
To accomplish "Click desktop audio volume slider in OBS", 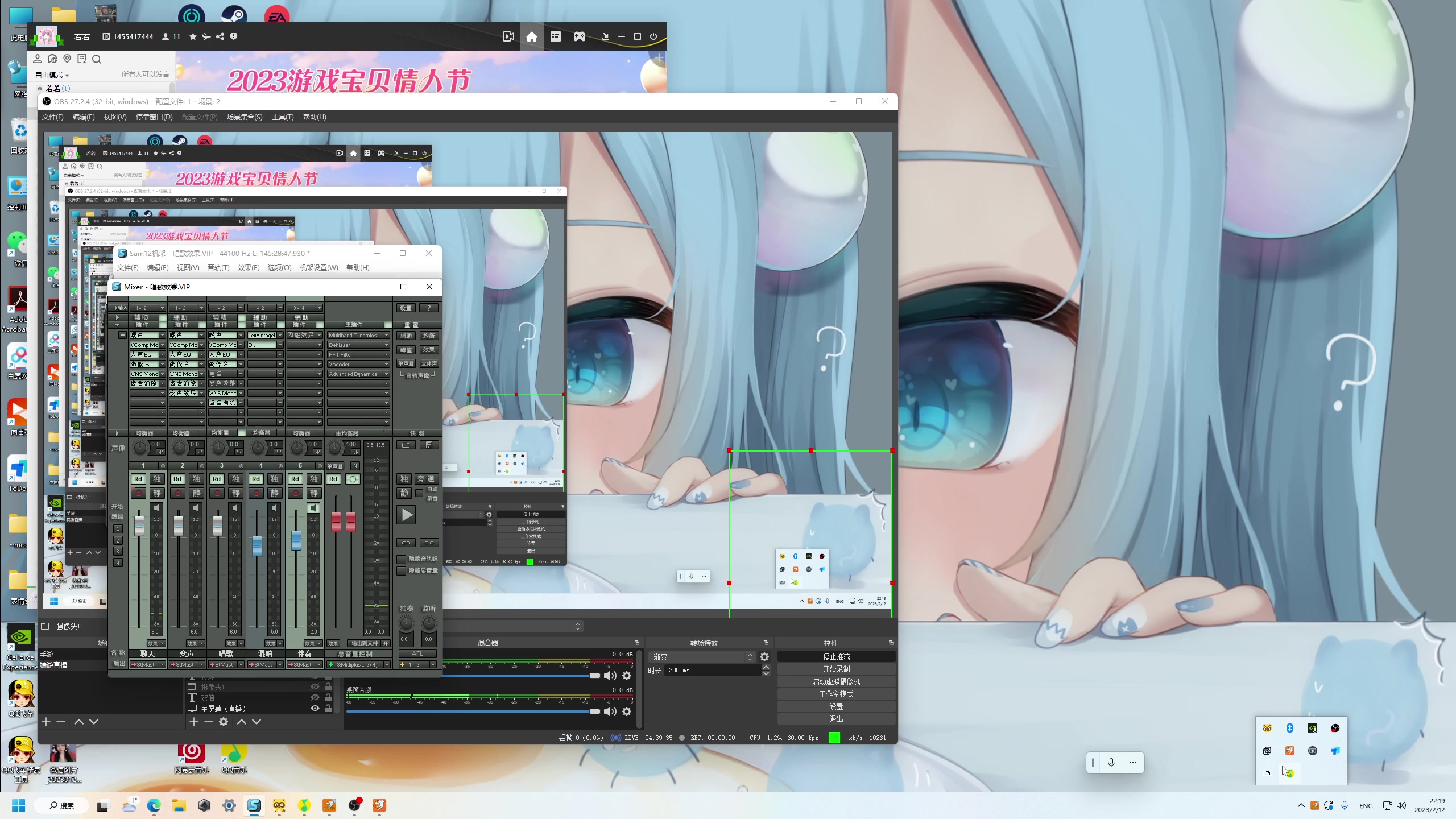I will pyautogui.click(x=473, y=712).
